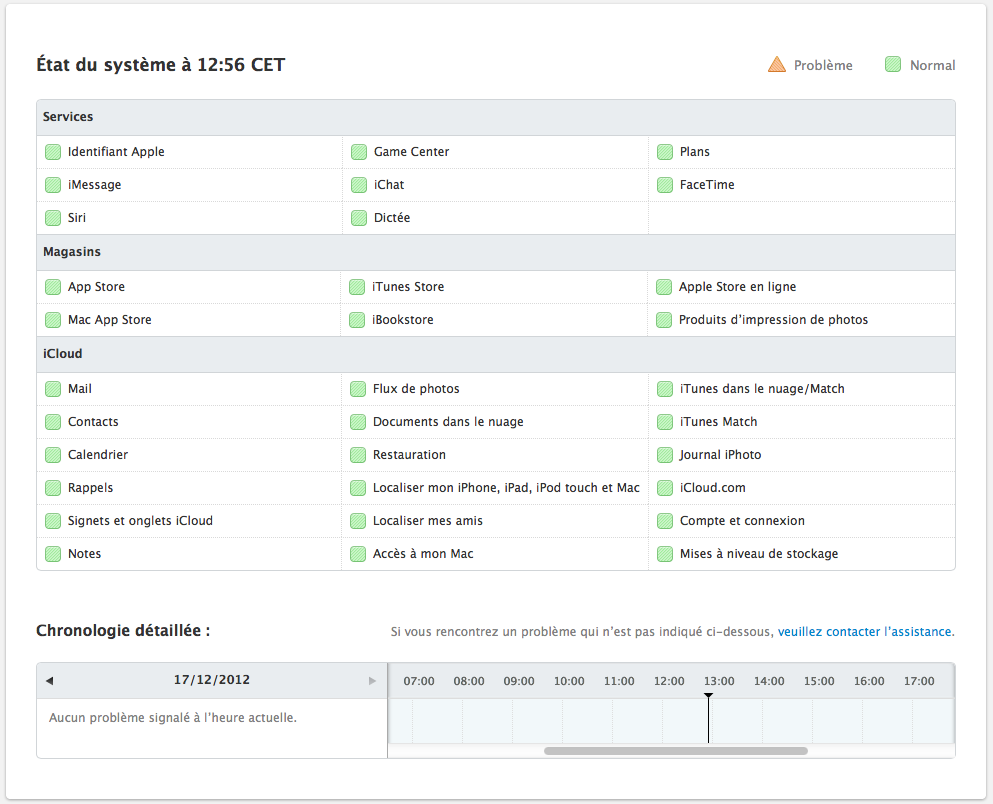Click the green indicator for Game Center
The width and height of the screenshot is (993, 804).
(359, 152)
